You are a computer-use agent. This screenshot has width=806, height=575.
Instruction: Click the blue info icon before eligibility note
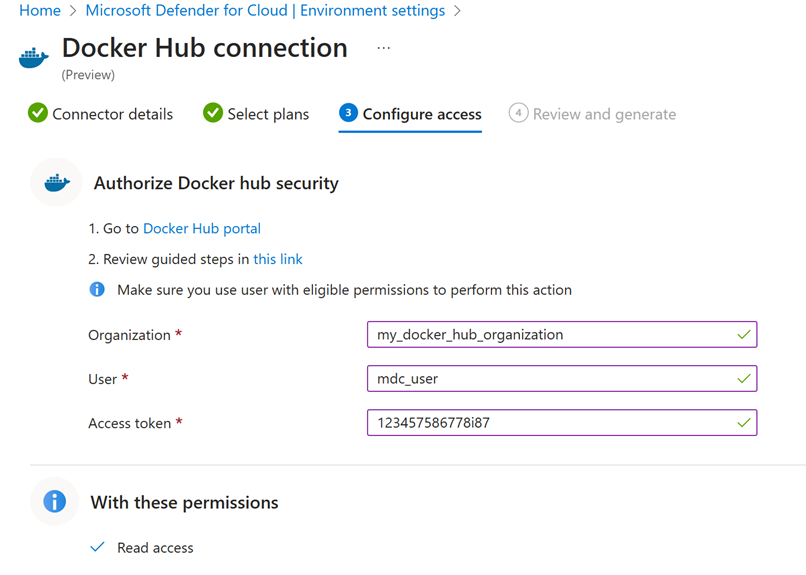coord(97,290)
